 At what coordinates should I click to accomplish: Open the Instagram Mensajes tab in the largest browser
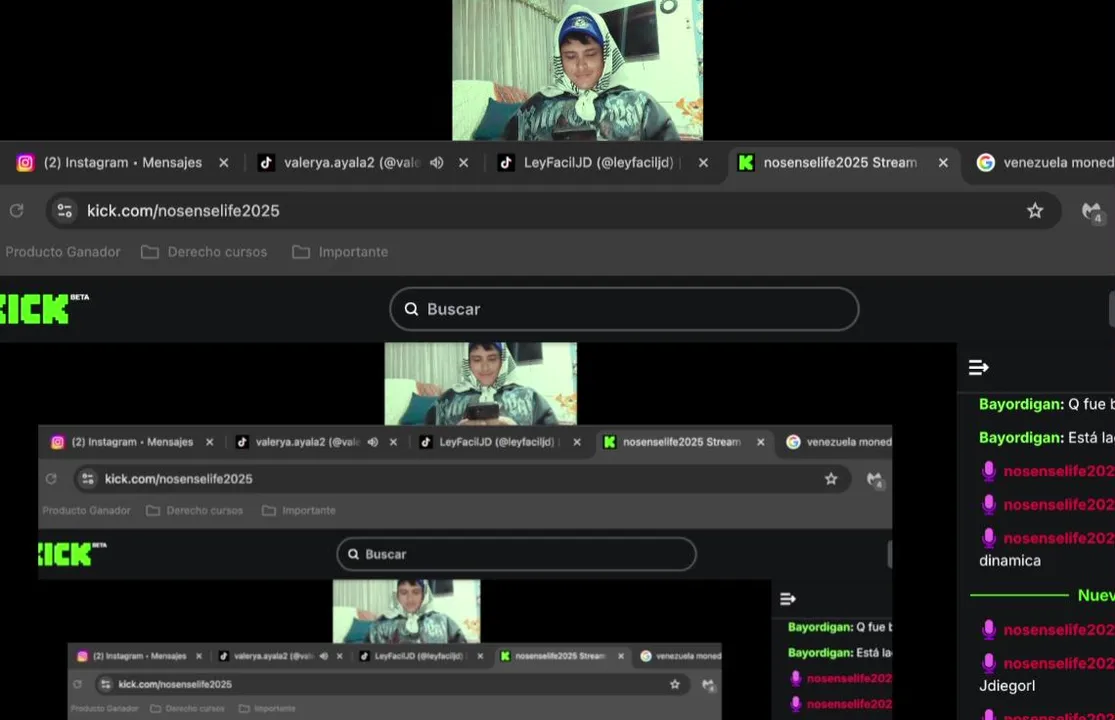click(122, 163)
